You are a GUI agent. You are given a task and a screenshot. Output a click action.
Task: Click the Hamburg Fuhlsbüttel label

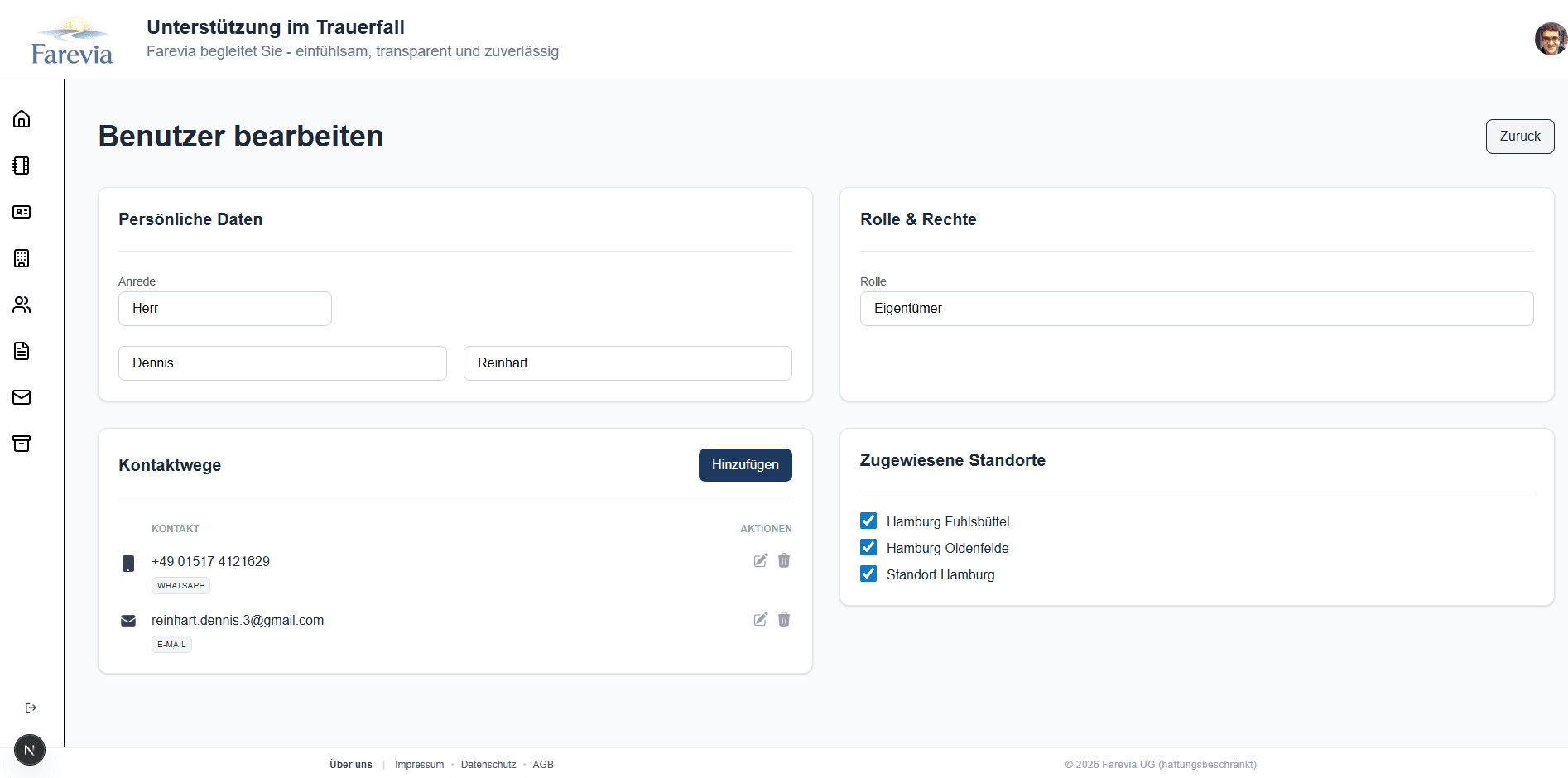click(948, 521)
